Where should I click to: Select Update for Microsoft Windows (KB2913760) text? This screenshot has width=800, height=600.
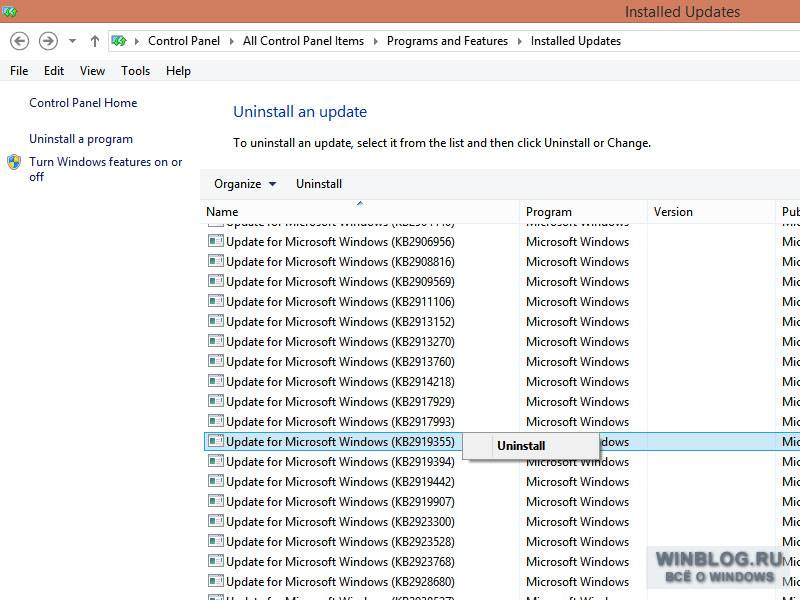point(340,362)
